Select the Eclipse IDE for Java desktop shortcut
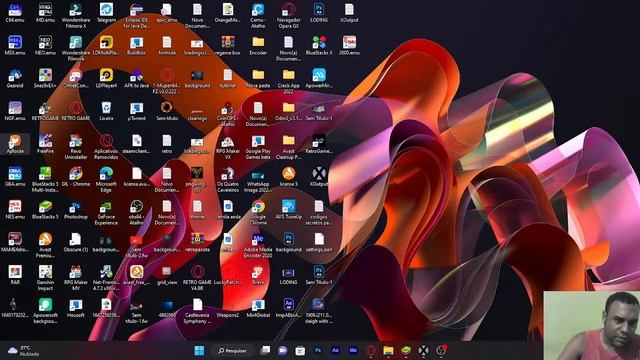This screenshot has width=640, height=360. [x=136, y=16]
